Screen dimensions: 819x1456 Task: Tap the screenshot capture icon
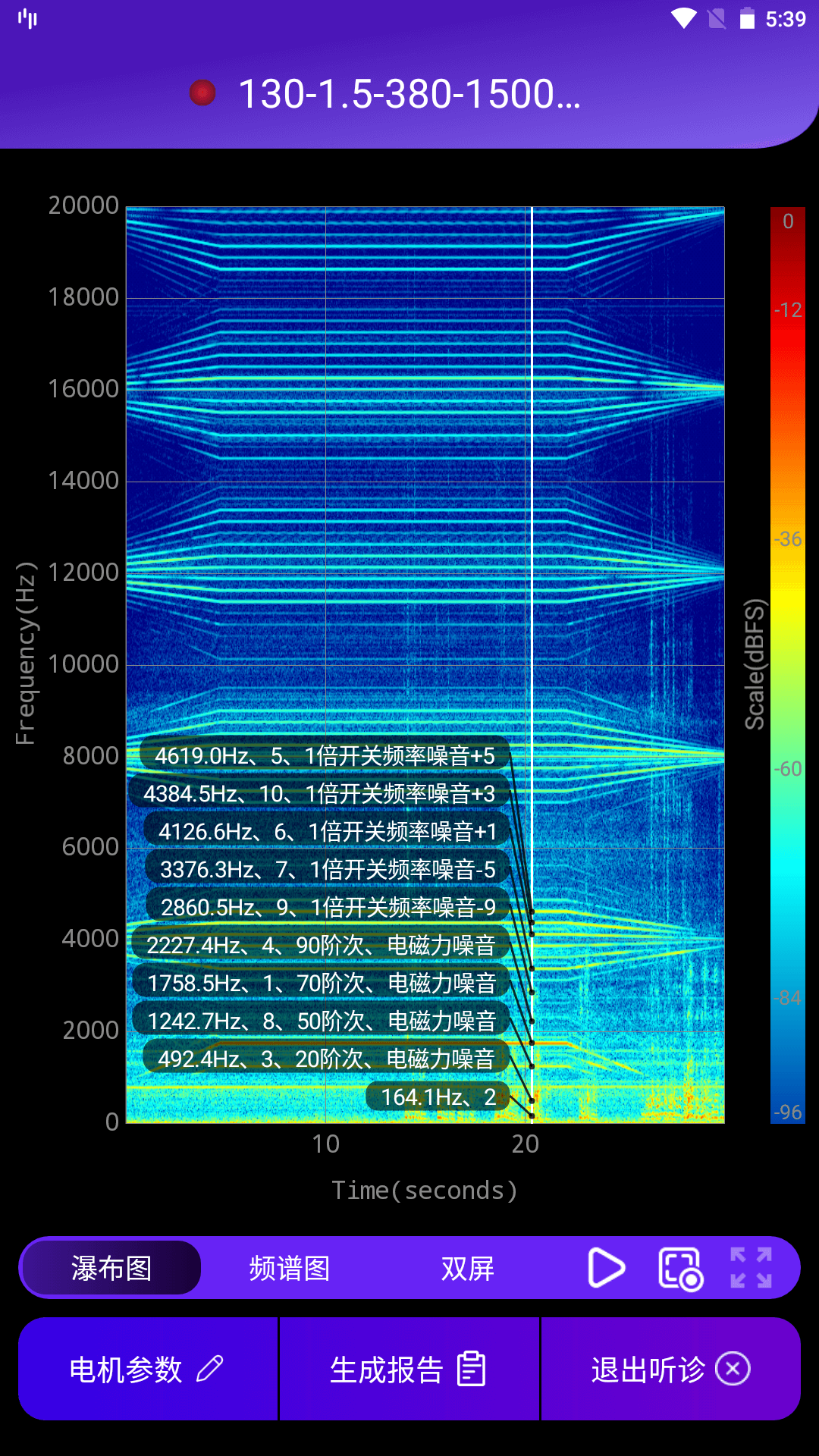[x=679, y=1268]
